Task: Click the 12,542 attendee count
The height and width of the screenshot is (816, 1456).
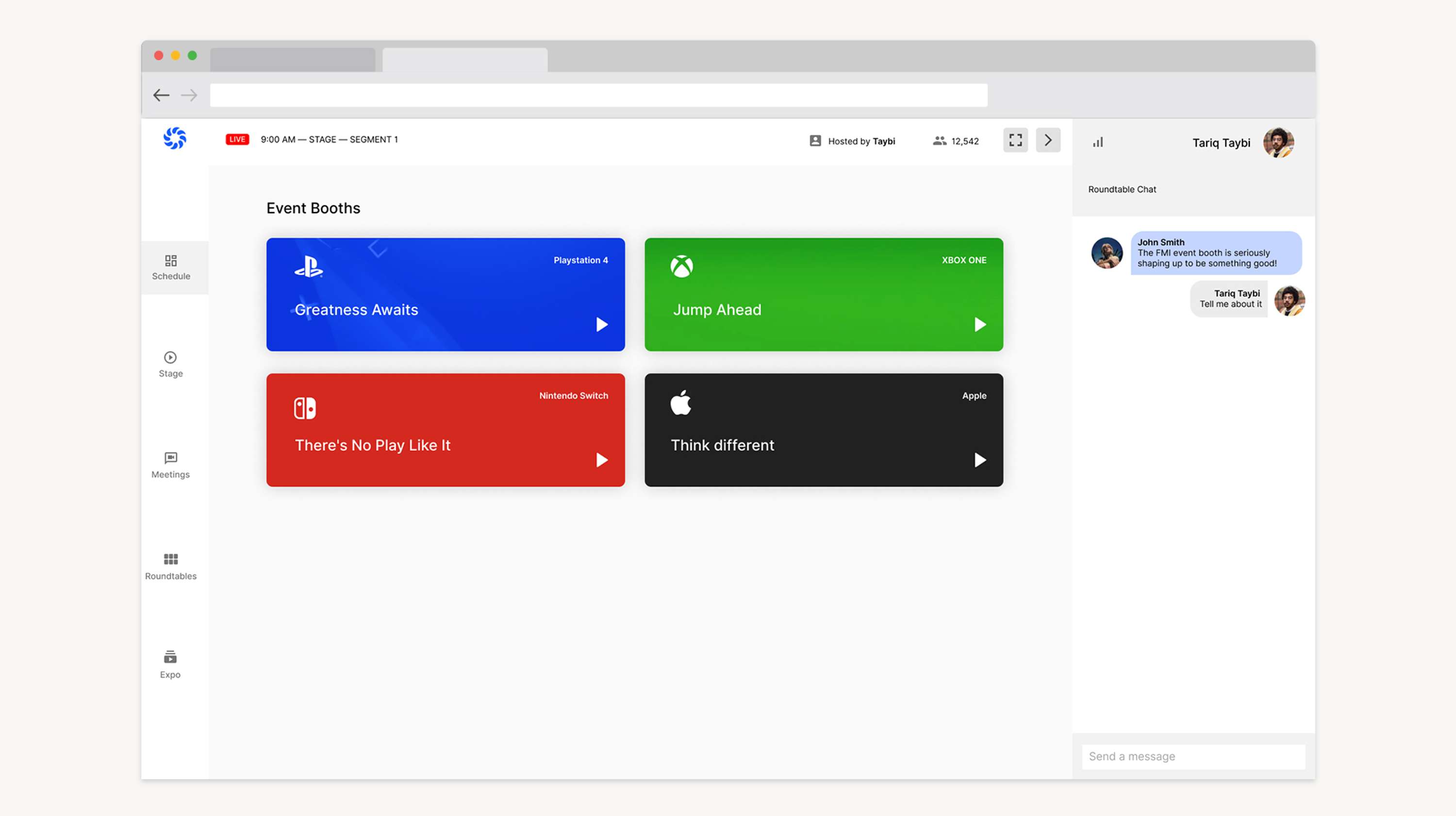Action: pyautogui.click(x=965, y=141)
